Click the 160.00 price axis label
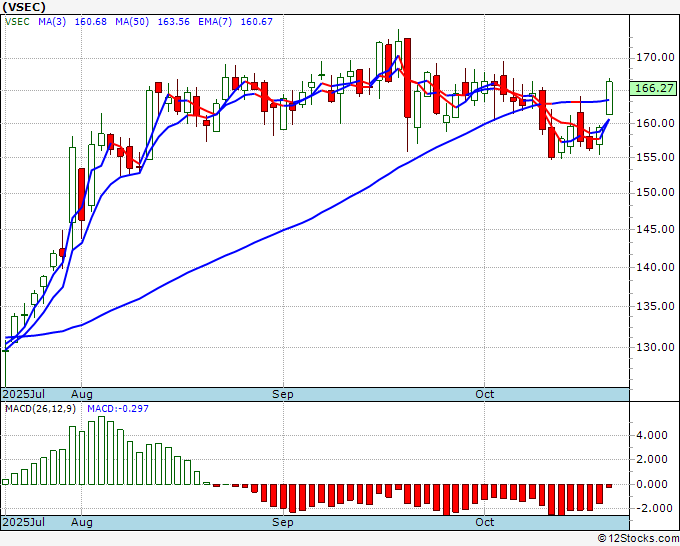 click(x=655, y=123)
